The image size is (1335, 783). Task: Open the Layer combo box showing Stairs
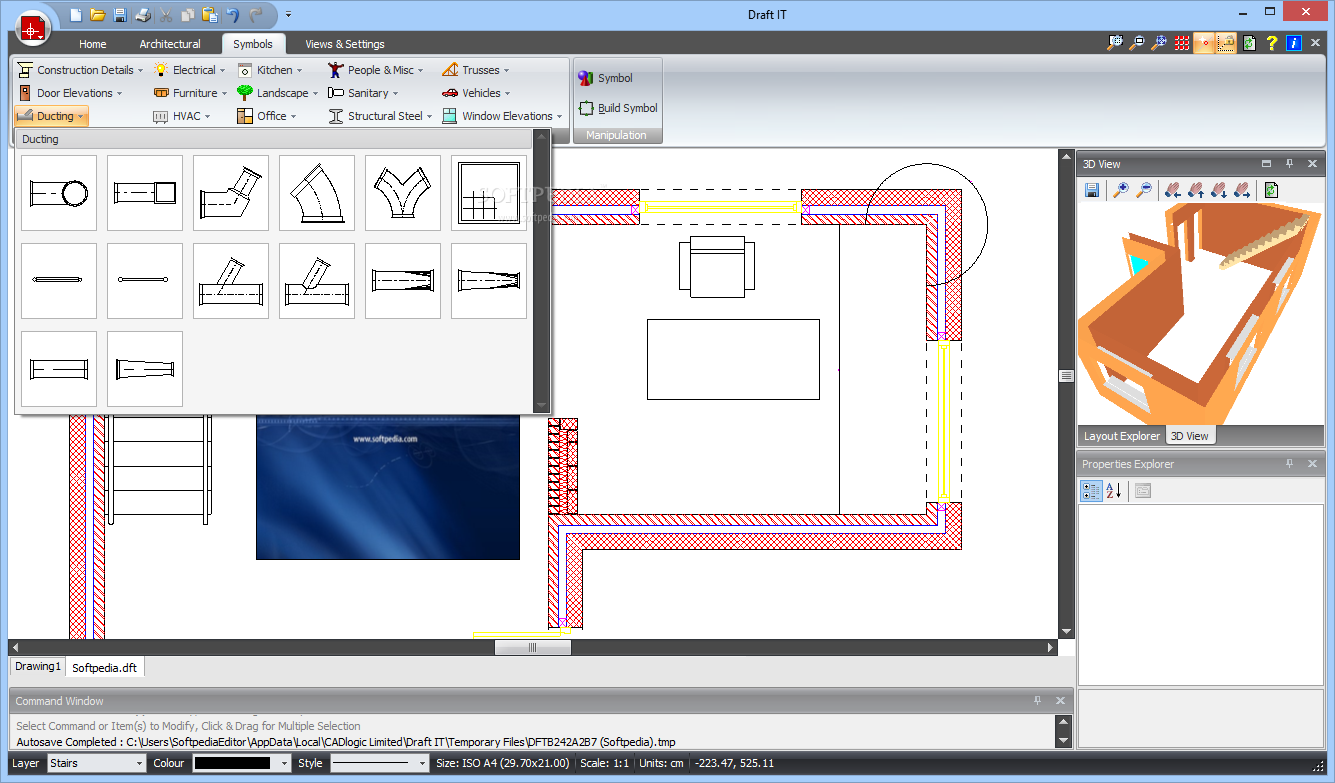[96, 763]
